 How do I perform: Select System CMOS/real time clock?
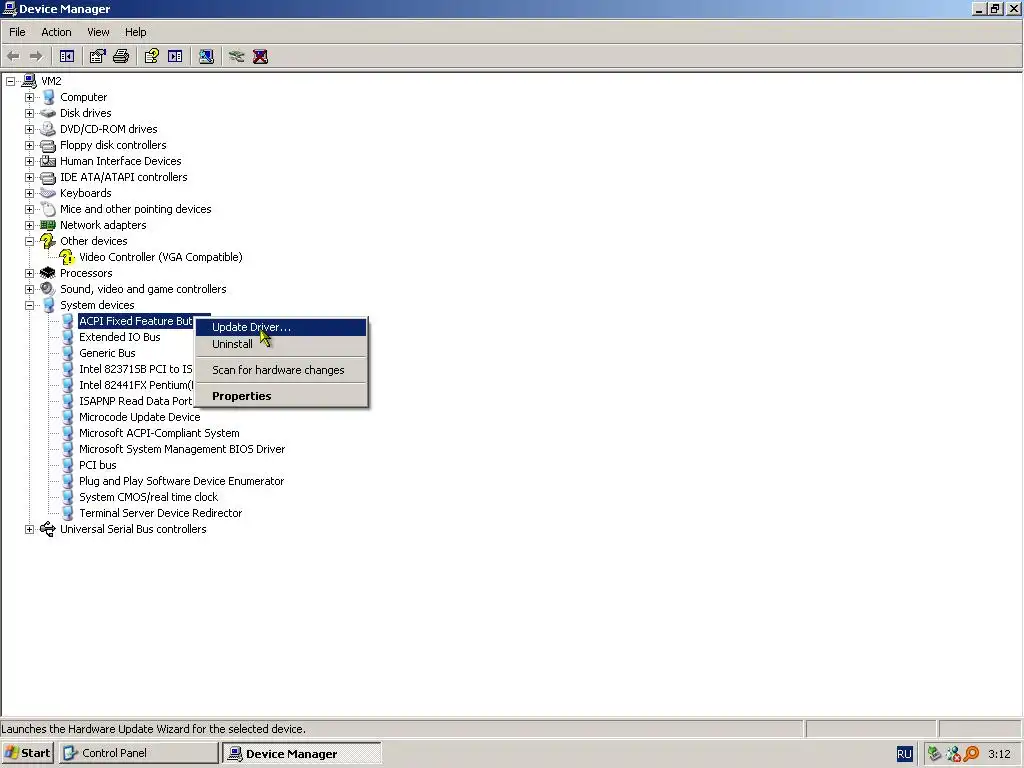pyautogui.click(x=148, y=497)
